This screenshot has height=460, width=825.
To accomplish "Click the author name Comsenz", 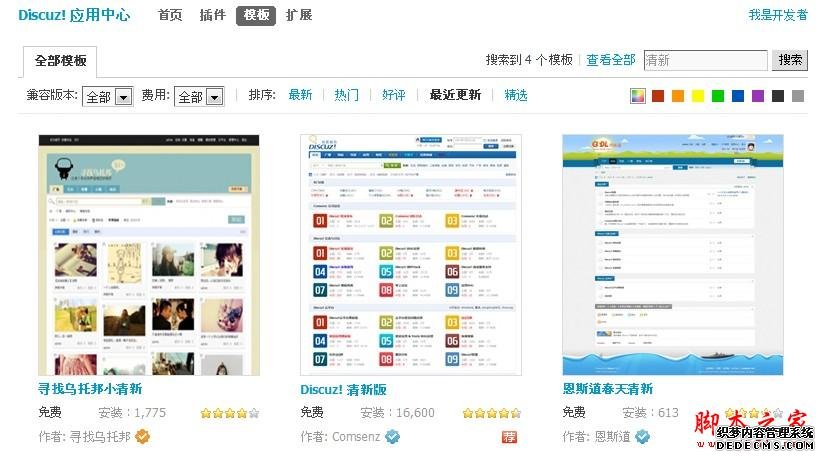I will click(x=356, y=437).
